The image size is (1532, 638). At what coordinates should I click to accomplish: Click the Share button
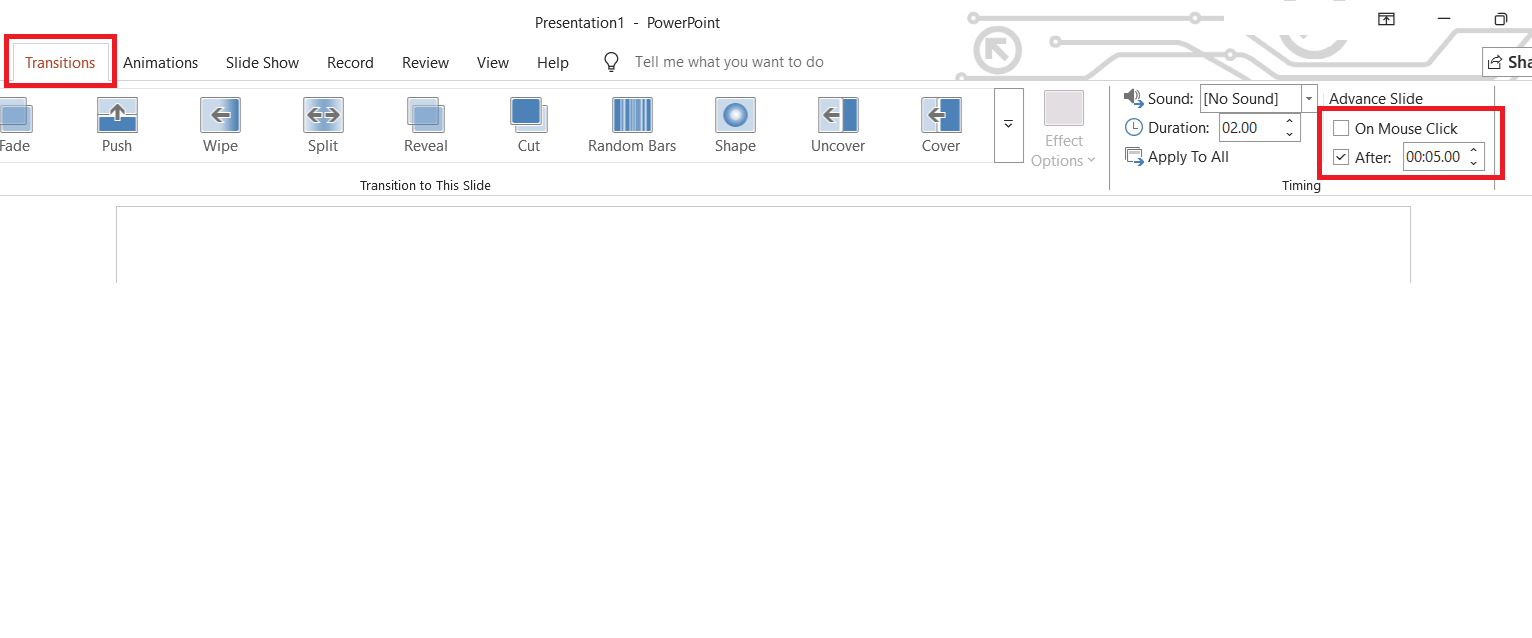coord(1510,62)
